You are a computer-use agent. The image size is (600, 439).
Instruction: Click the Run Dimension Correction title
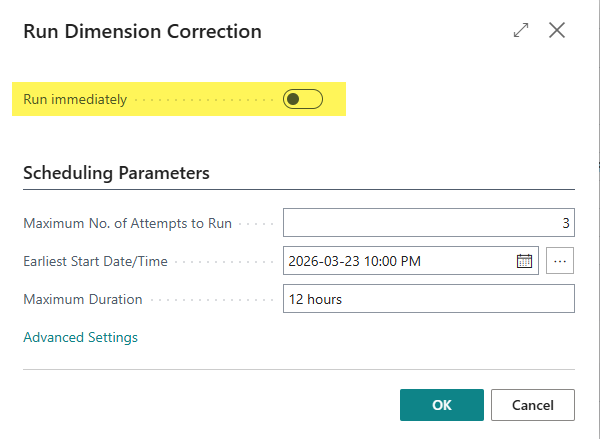point(142,31)
